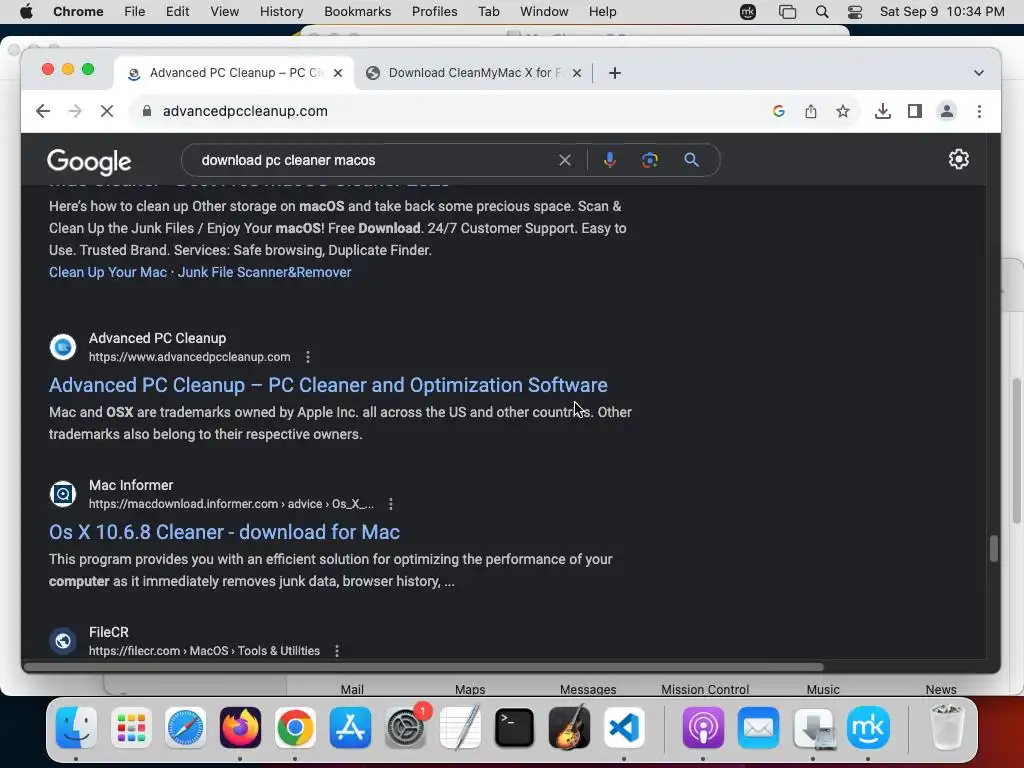This screenshot has height=768, width=1024.
Task: Switch to Download CleanMyMac X tab
Action: 473,72
